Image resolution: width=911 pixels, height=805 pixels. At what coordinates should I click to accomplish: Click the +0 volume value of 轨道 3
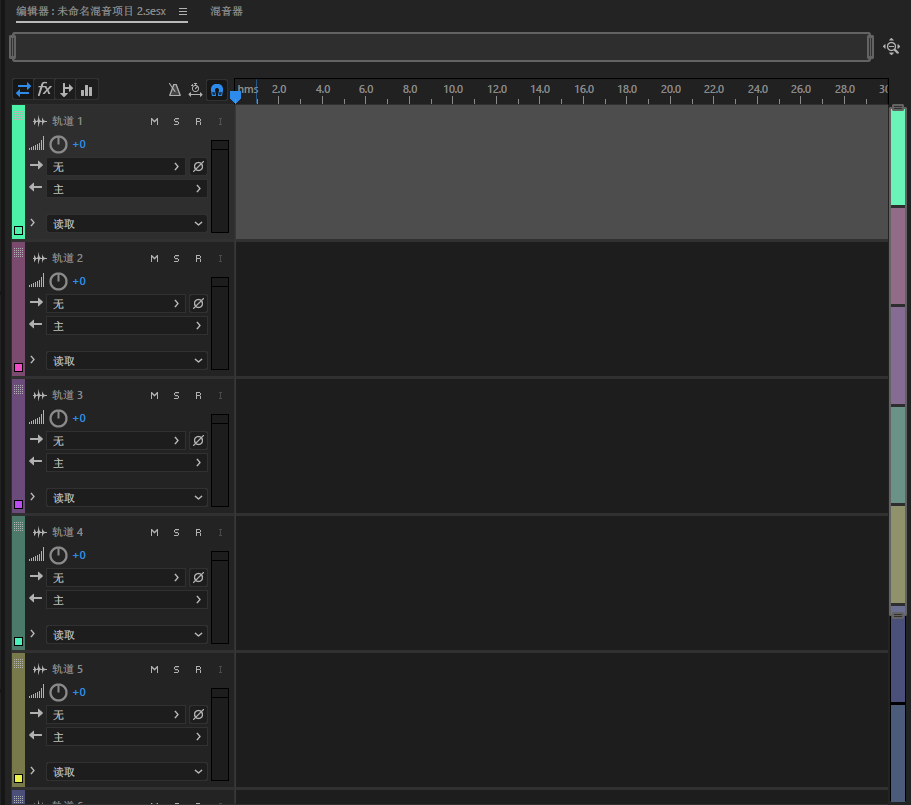click(x=79, y=418)
